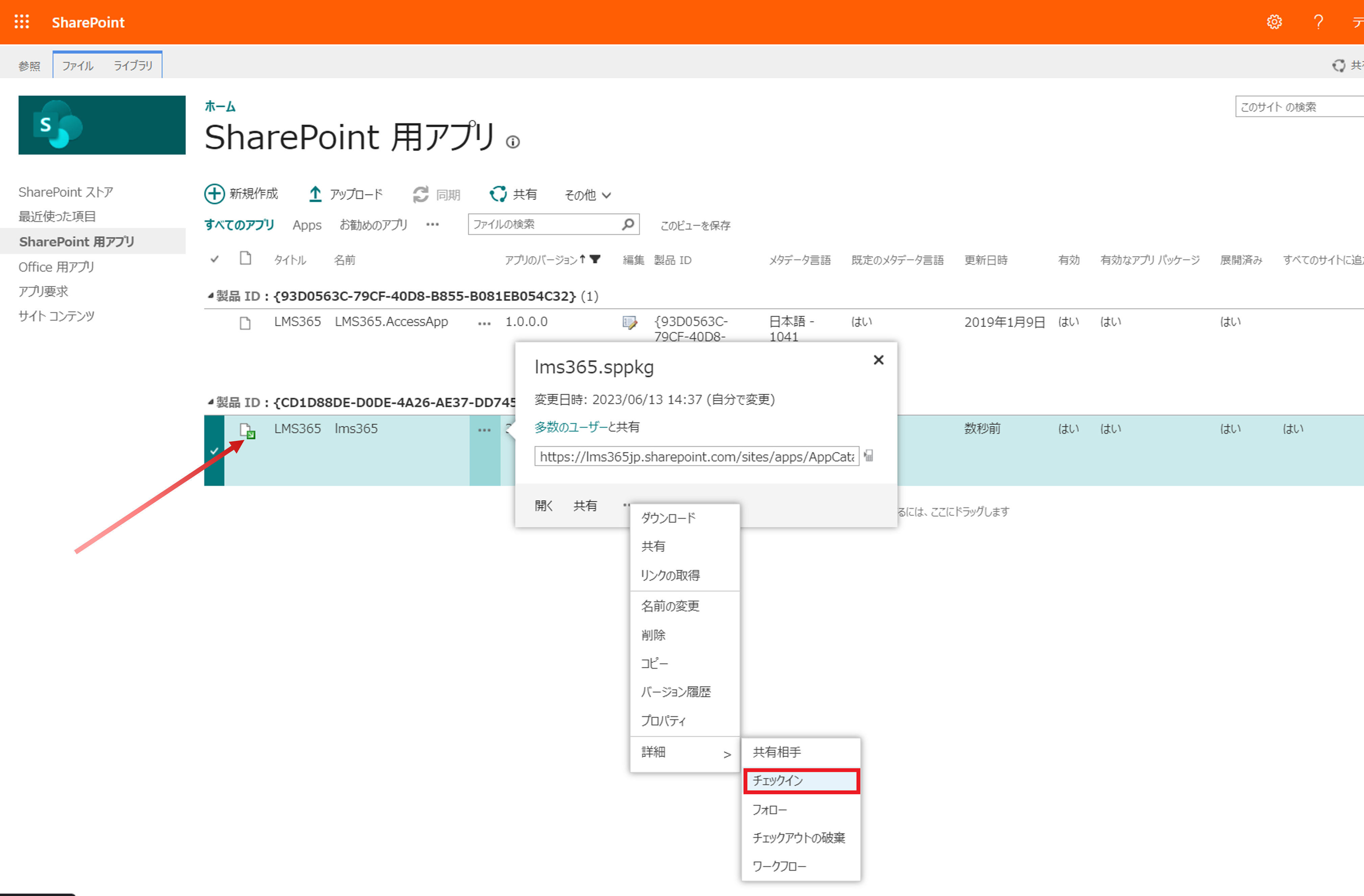
Task: Click the 共有 toolbar share icon
Action: [498, 194]
